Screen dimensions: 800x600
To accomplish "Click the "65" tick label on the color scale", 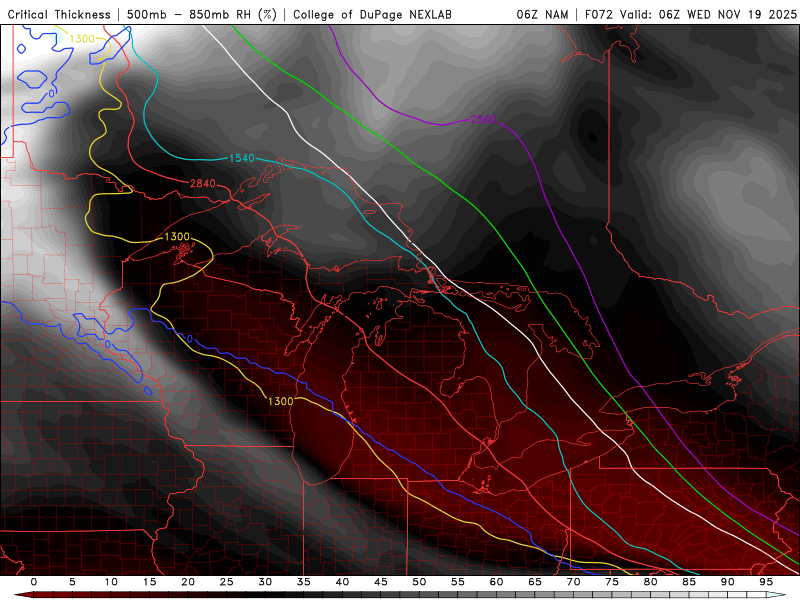I will pos(535,582).
